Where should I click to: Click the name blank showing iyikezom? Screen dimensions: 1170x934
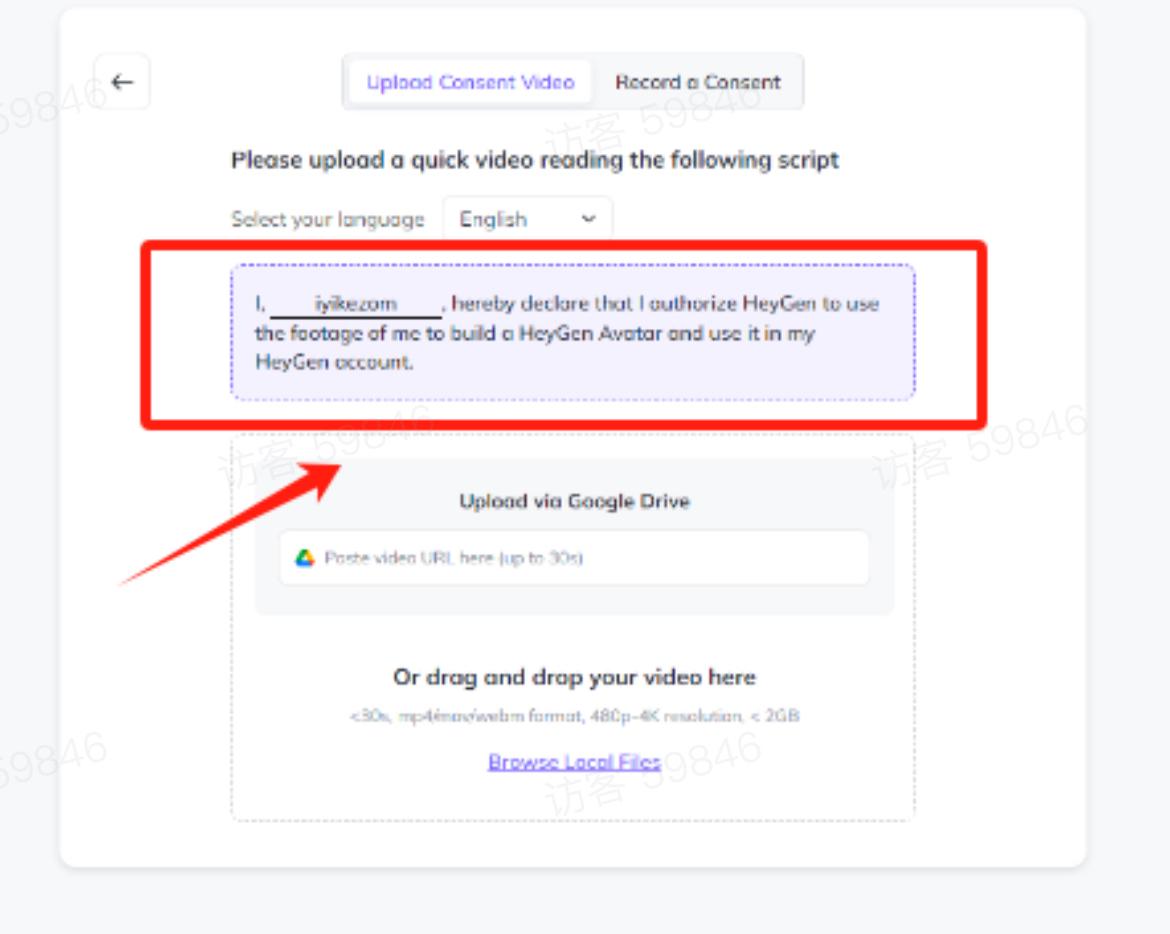click(356, 304)
